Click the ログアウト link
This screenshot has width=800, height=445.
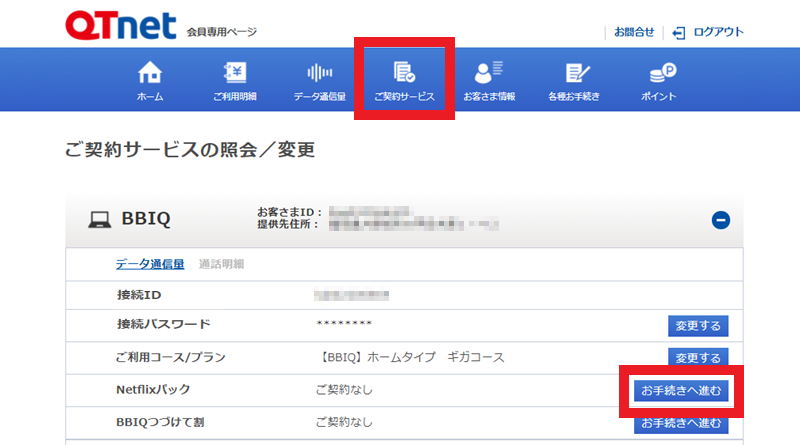[x=718, y=32]
